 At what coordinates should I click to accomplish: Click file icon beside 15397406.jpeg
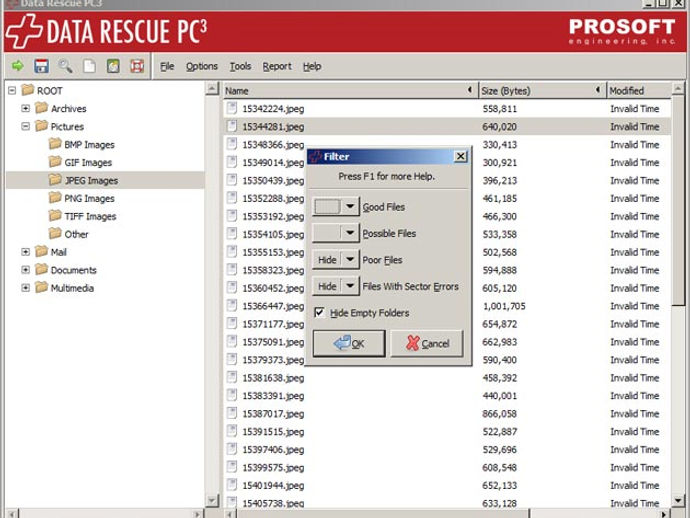(231, 449)
